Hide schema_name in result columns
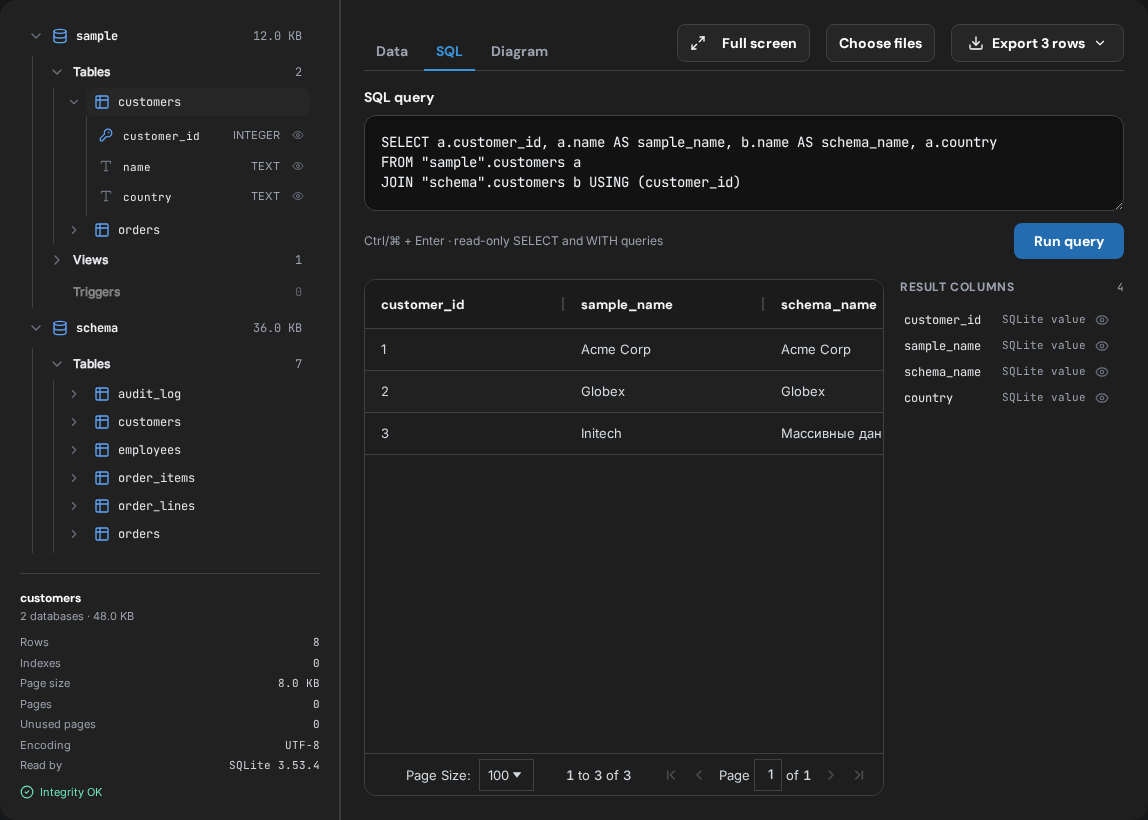The image size is (1148, 820). [1102, 372]
